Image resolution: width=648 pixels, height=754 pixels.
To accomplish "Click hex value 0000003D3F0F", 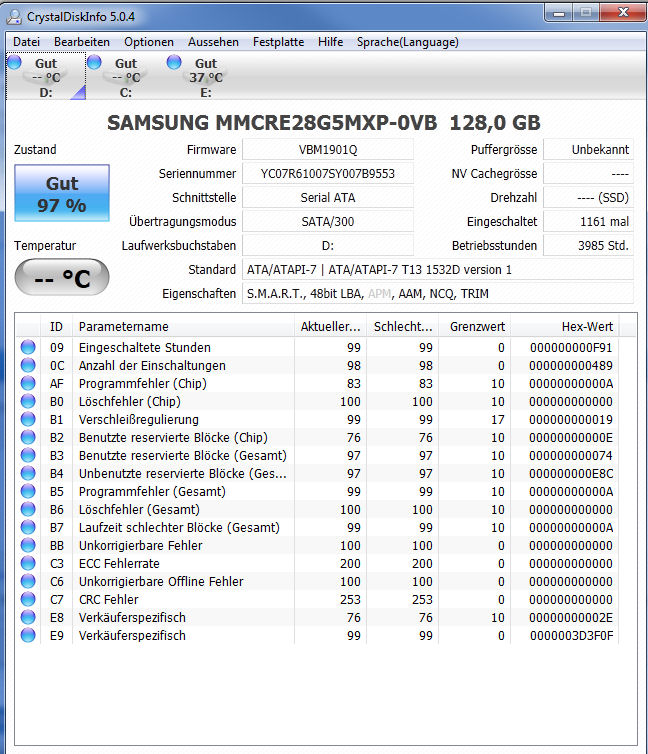I will click(572, 636).
